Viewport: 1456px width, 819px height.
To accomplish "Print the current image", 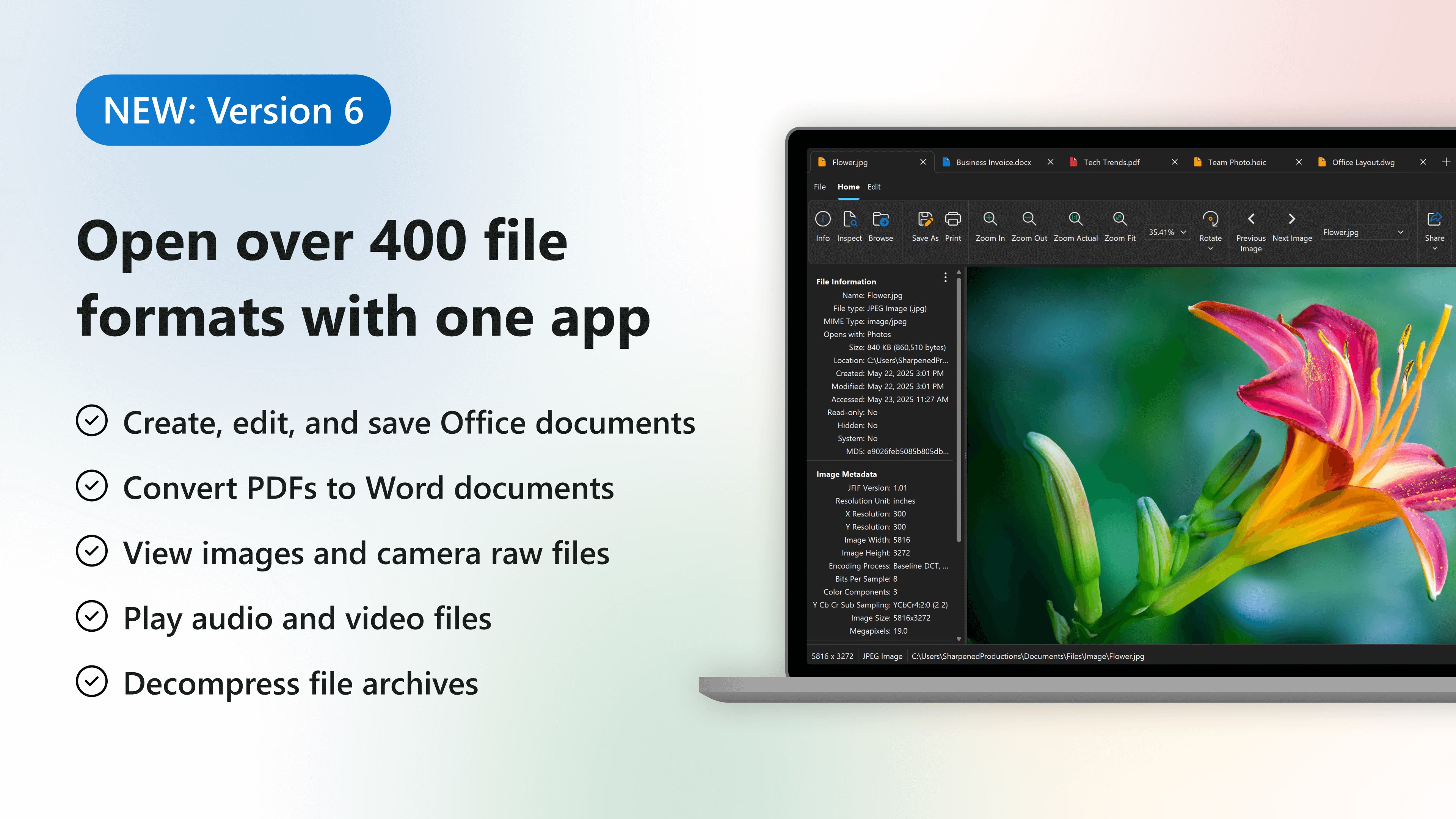I will click(x=952, y=219).
